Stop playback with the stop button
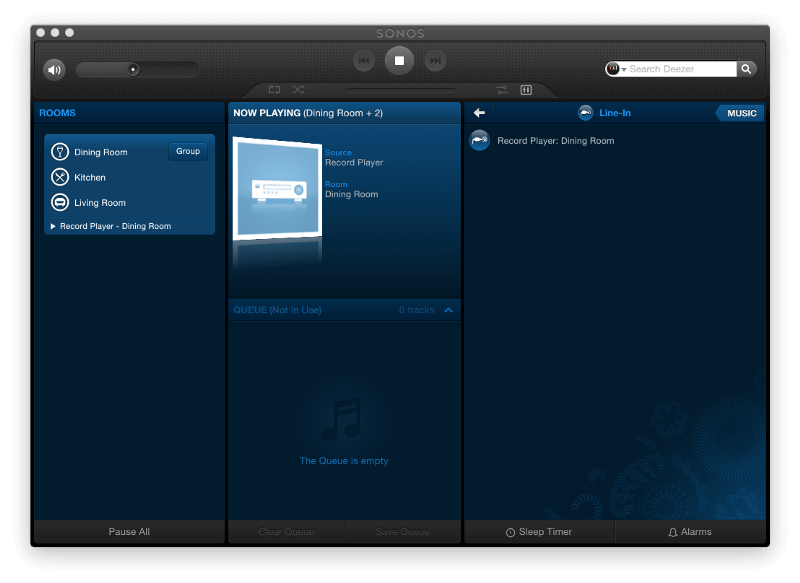The width and height of the screenshot is (800, 583). point(399,61)
